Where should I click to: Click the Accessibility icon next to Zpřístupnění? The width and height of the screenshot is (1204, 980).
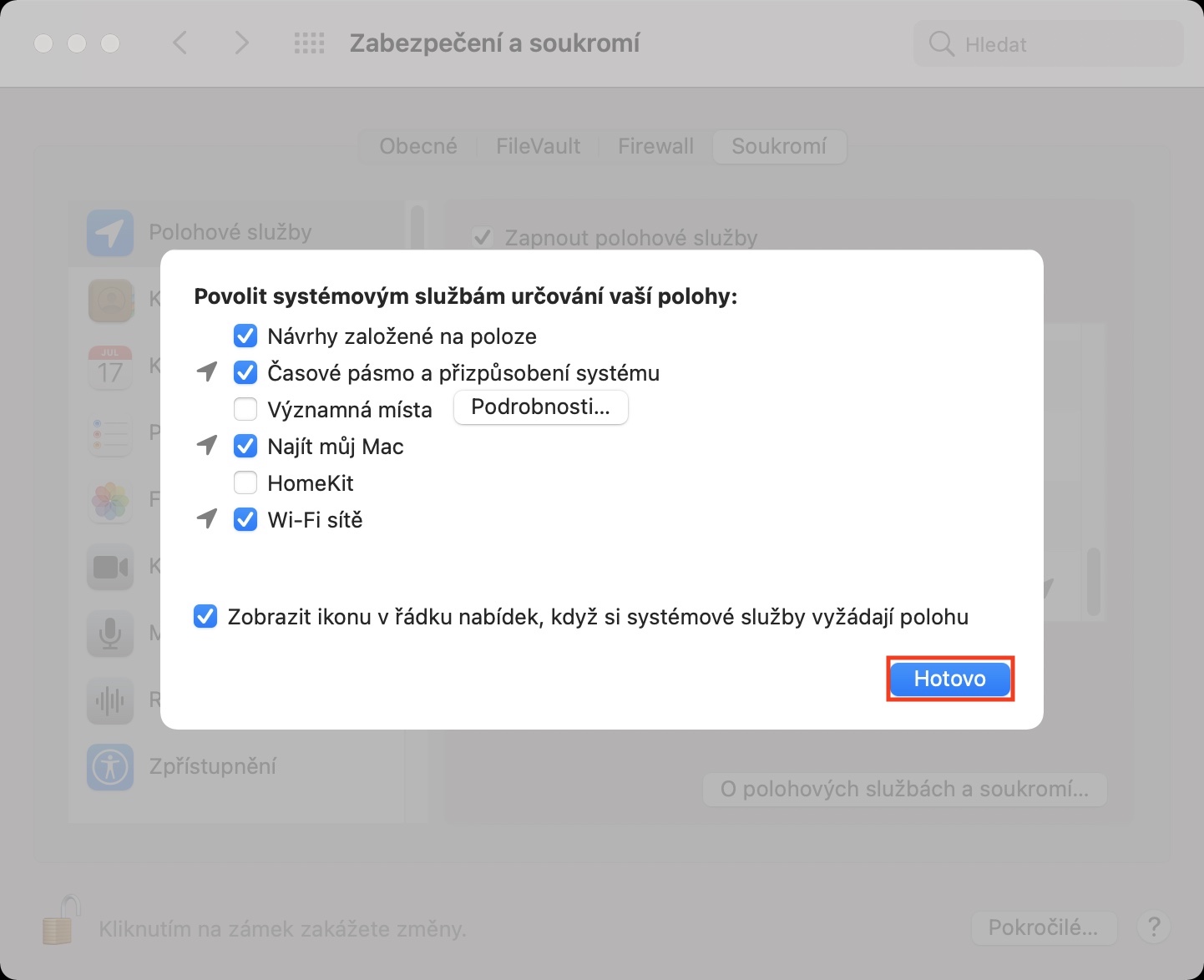click(110, 766)
